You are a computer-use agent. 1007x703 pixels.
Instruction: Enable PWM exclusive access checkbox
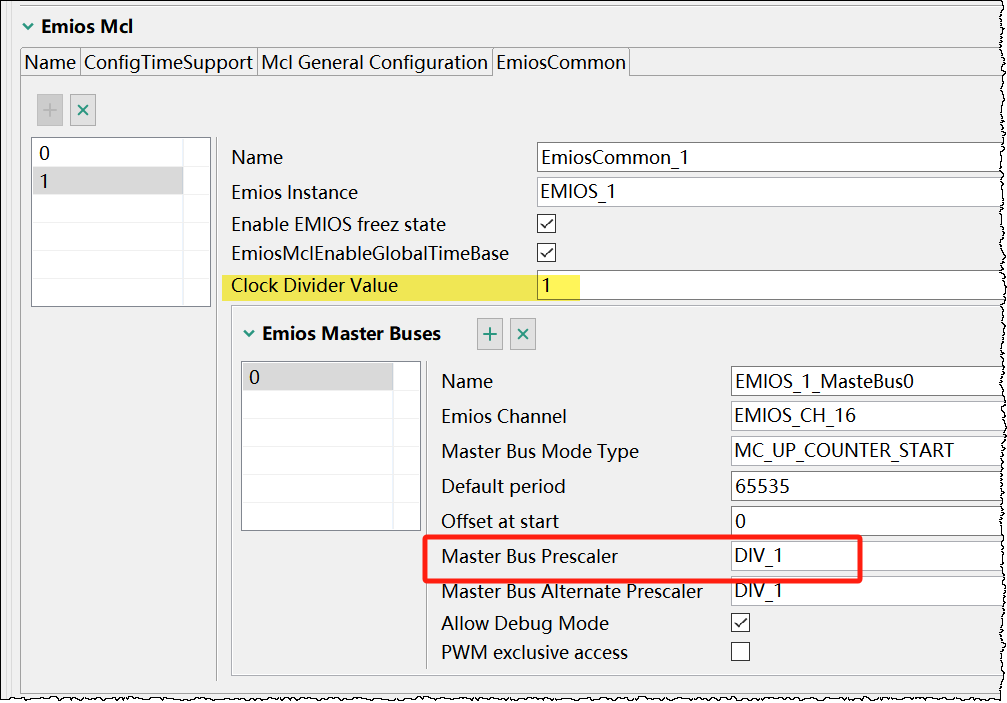pyautogui.click(x=741, y=652)
